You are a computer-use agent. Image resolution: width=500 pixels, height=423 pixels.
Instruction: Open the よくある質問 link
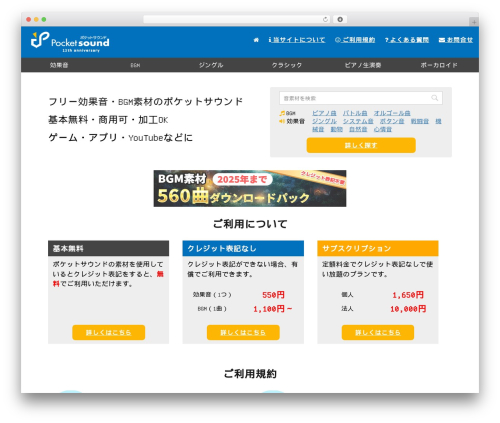(407, 40)
